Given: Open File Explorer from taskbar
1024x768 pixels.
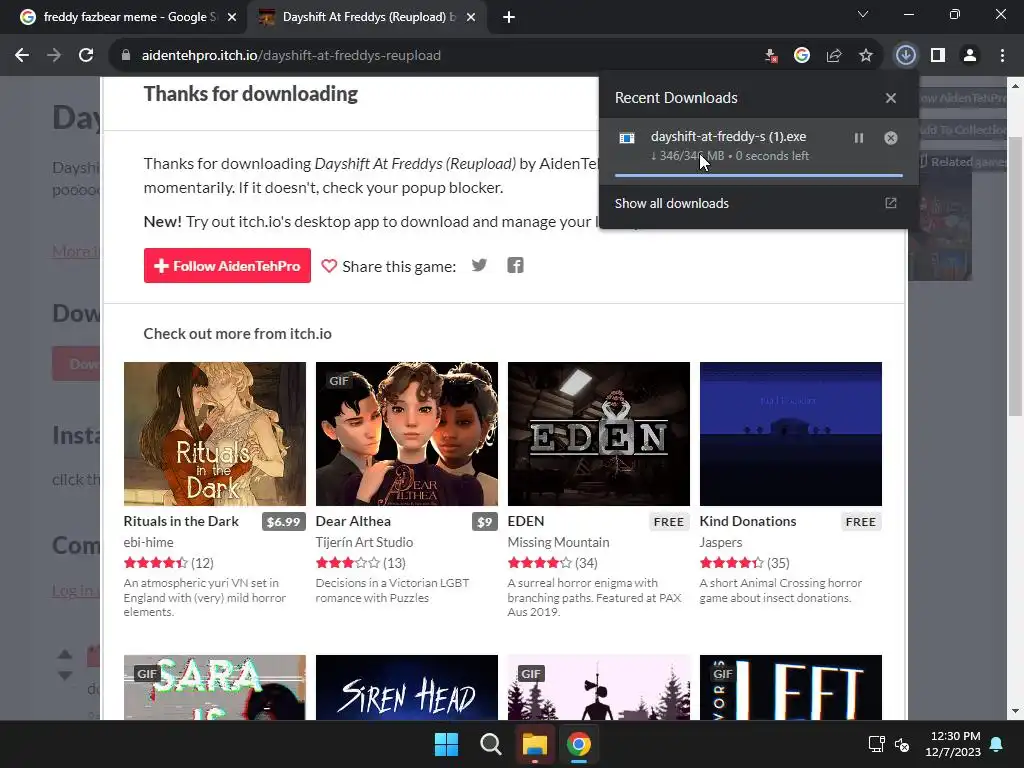Looking at the screenshot, I should (534, 744).
